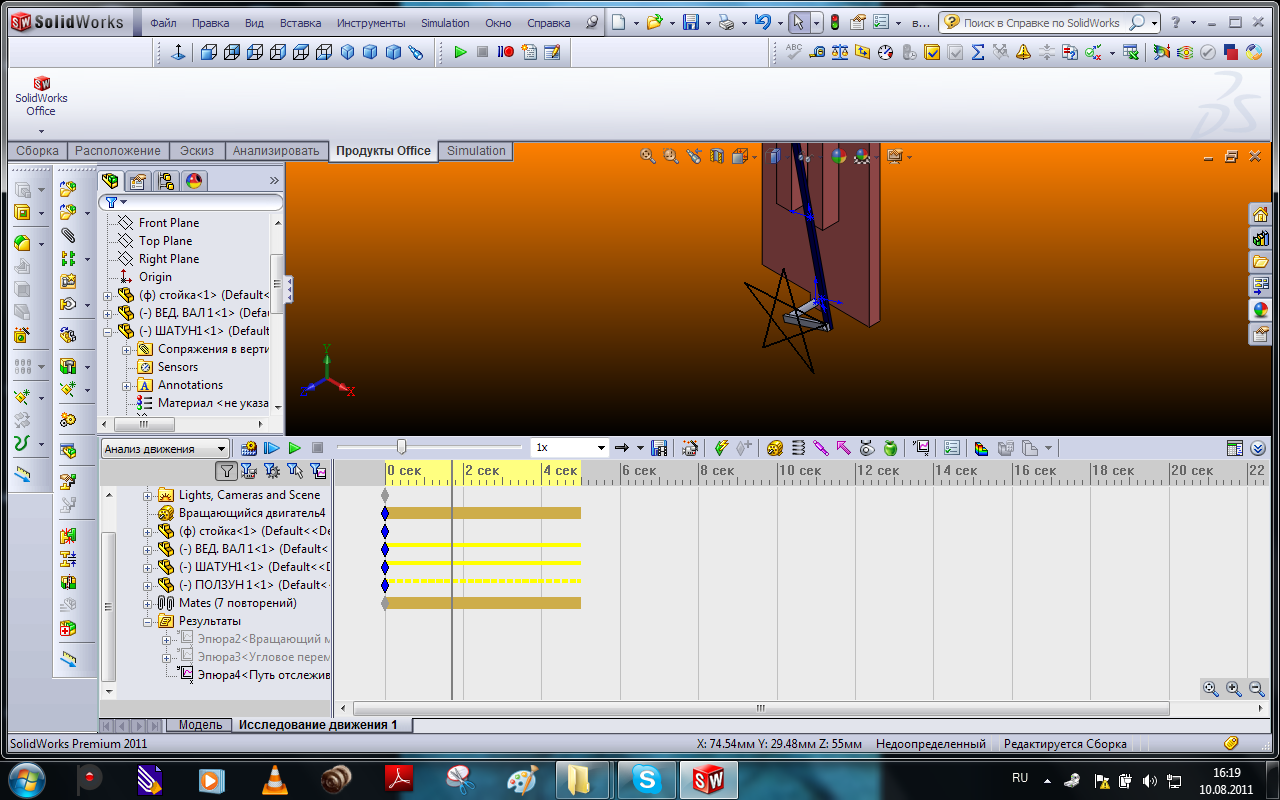Open the Анализ движения study type dropdown
This screenshot has height=800, width=1280.
pos(222,449)
